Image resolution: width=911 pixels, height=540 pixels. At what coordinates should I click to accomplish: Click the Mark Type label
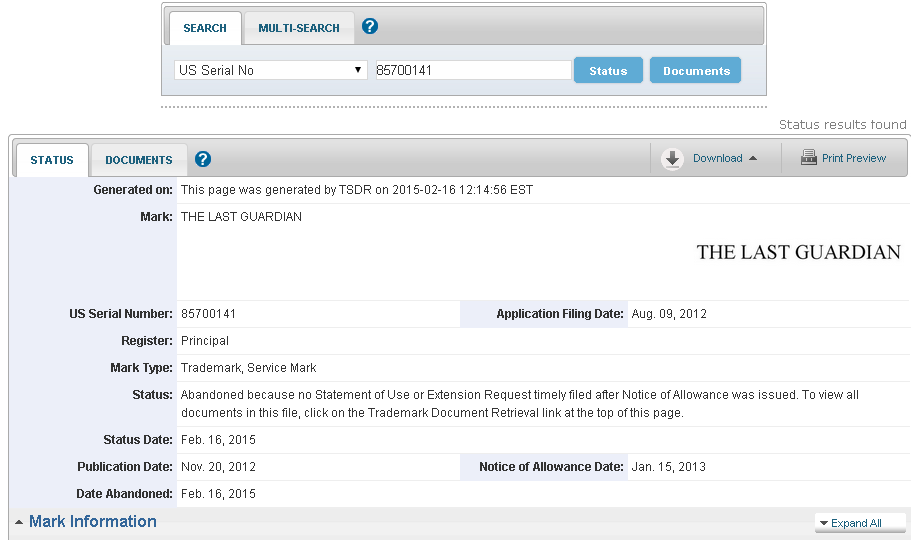[x=141, y=368]
